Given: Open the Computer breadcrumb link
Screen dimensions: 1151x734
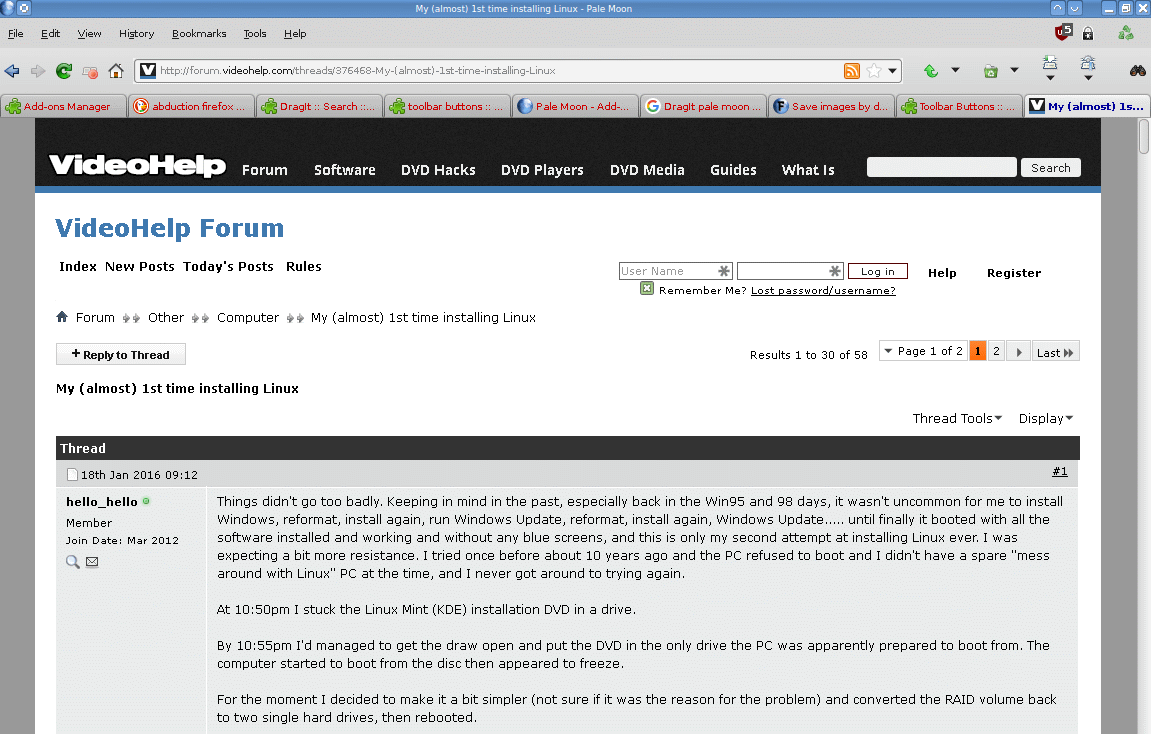Looking at the screenshot, I should pyautogui.click(x=247, y=318).
